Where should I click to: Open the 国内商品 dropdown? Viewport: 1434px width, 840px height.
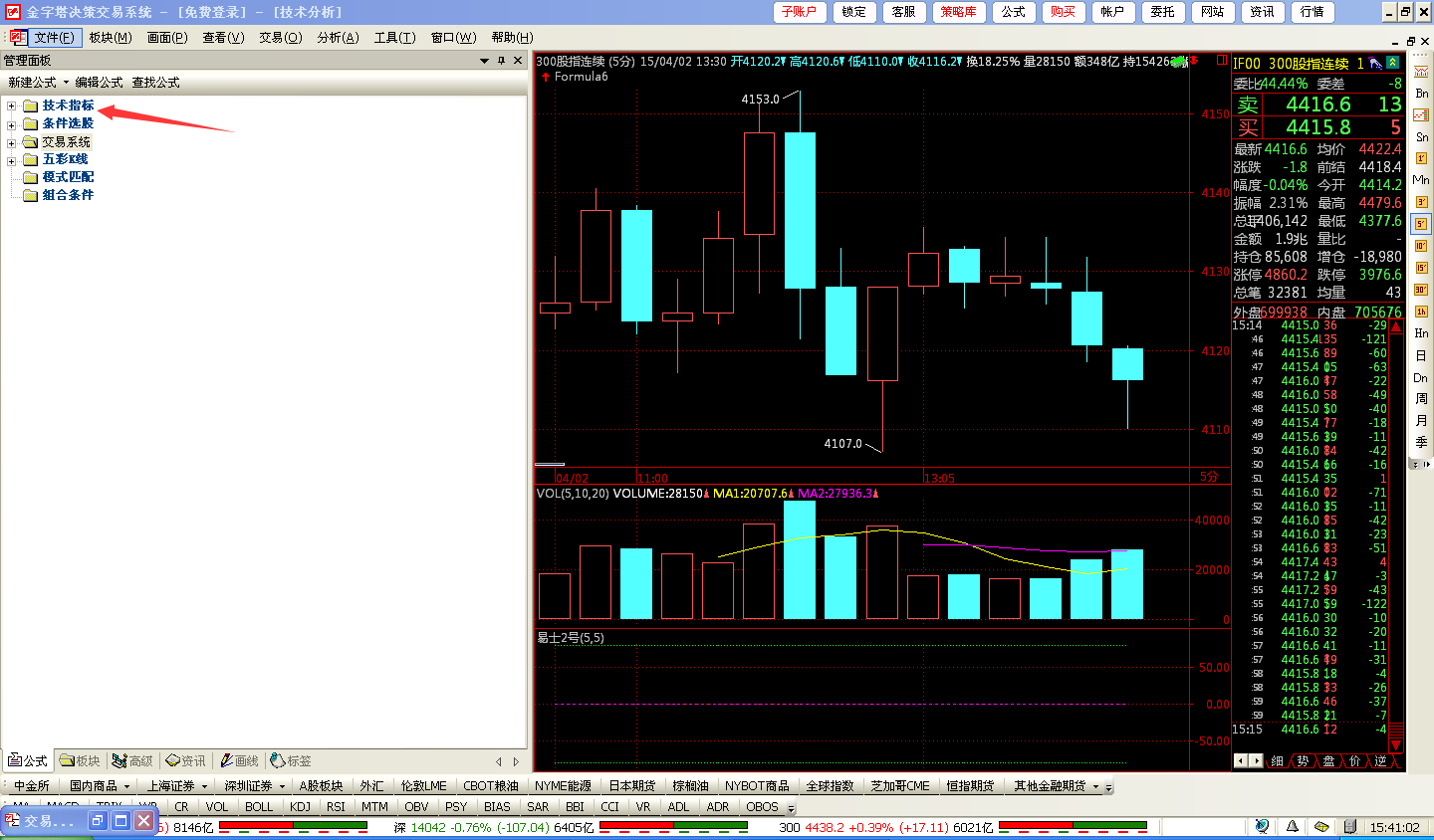click(x=126, y=786)
